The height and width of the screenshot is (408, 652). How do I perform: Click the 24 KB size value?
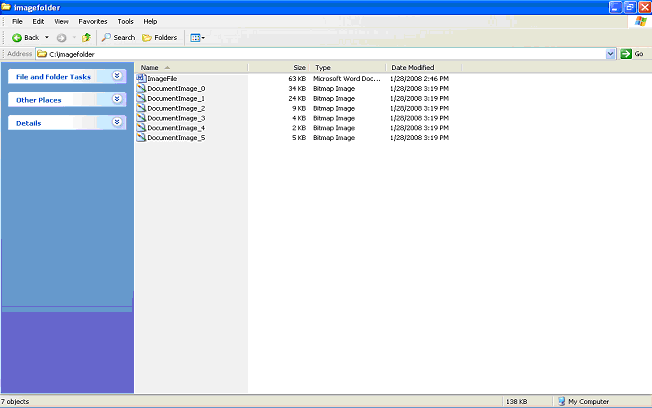[x=297, y=99]
